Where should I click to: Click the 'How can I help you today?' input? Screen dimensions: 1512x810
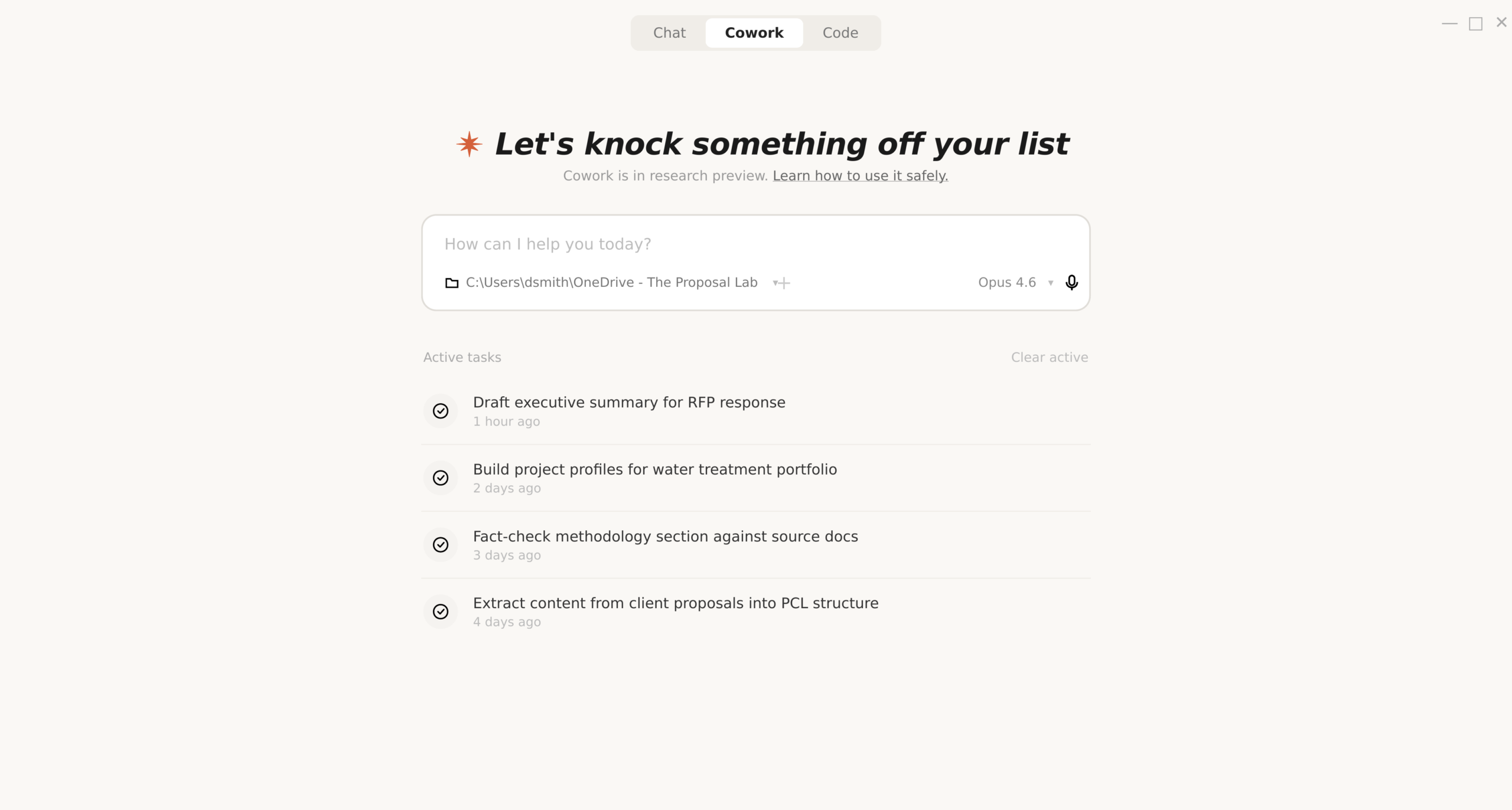click(709, 244)
